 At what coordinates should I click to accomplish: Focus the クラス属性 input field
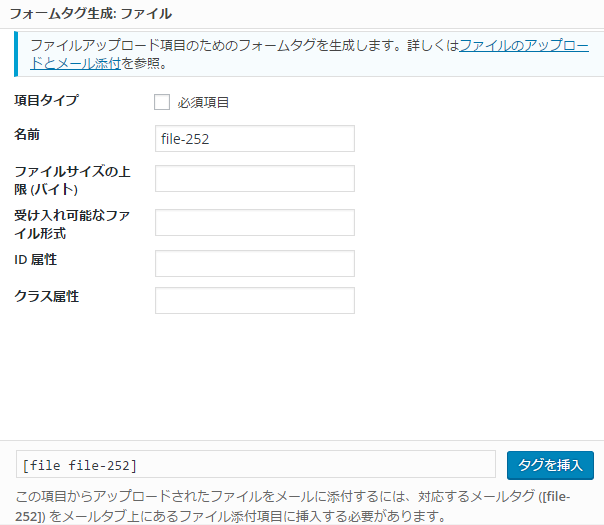[x=255, y=300]
